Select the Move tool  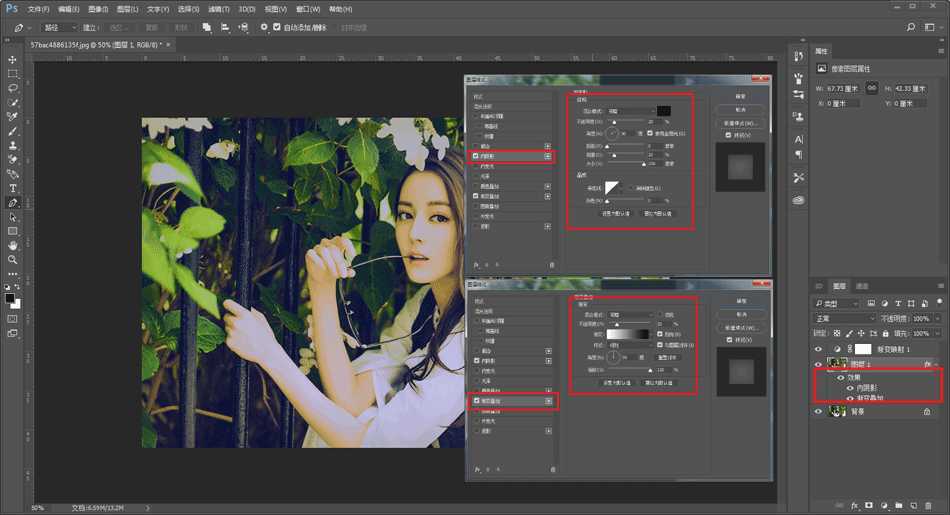(x=13, y=60)
